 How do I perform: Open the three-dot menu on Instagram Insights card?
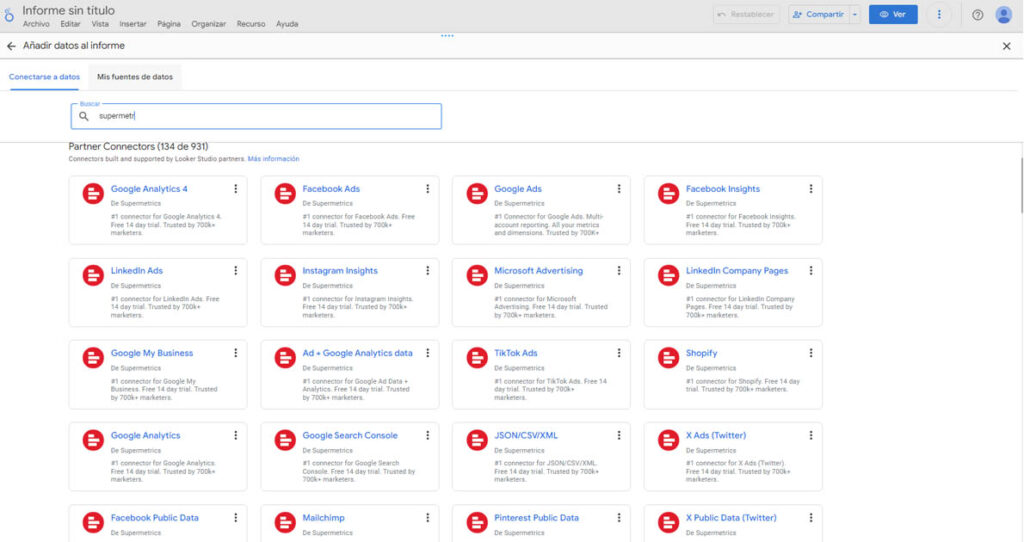coord(428,270)
